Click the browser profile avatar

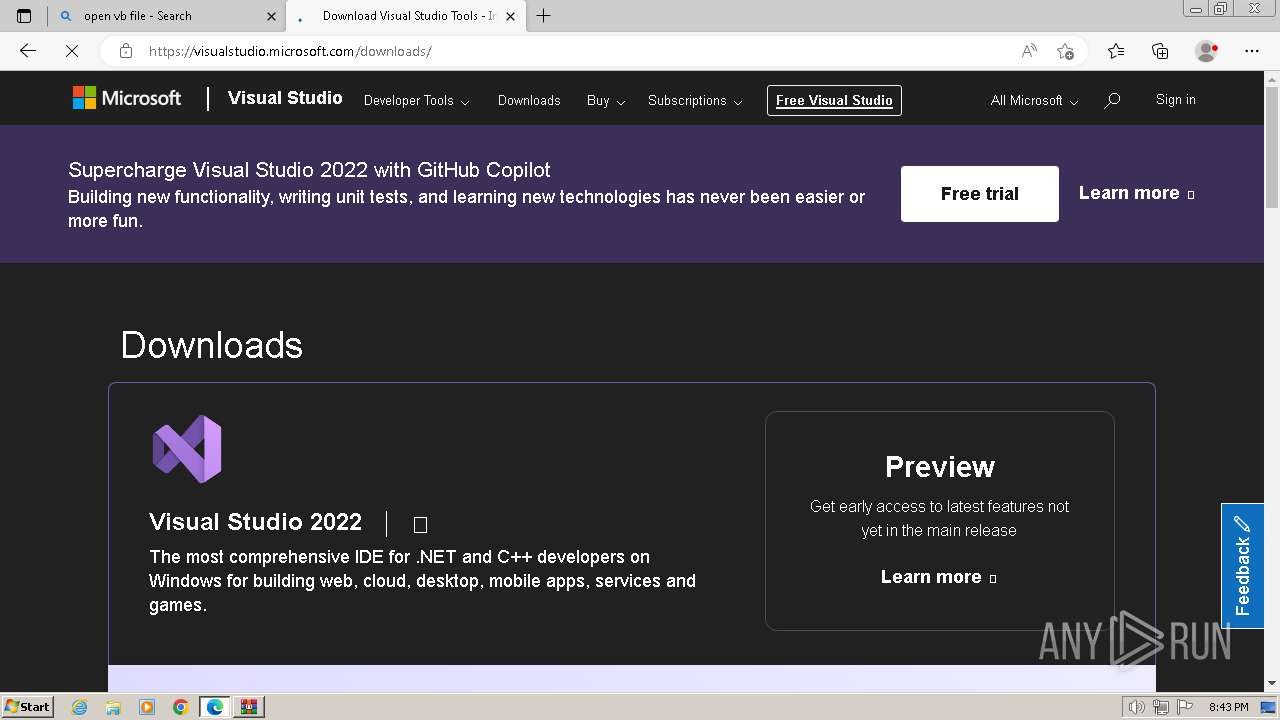[1207, 51]
